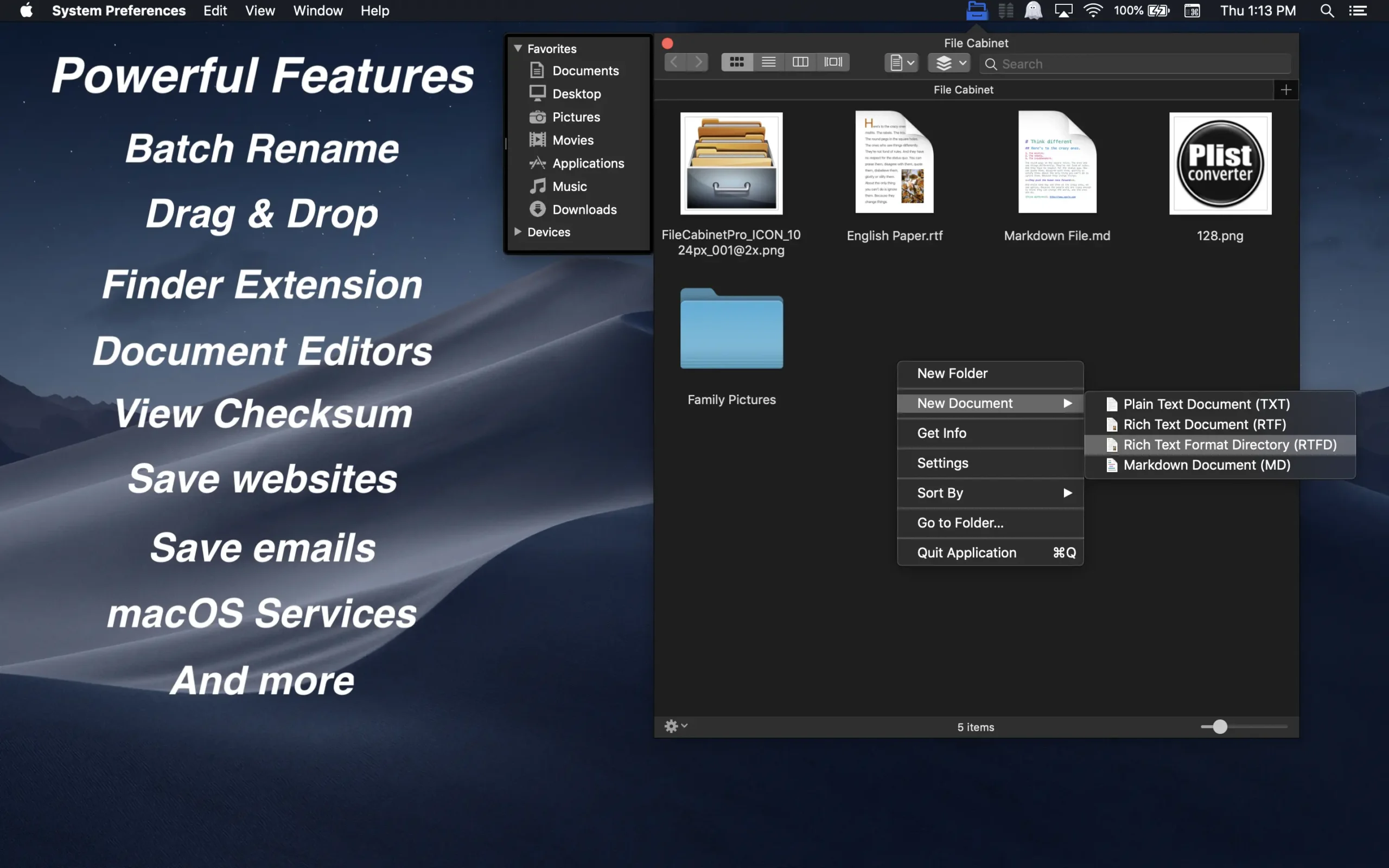1389x868 pixels.
Task: Open Spotlight search in the menu bar
Action: [x=1327, y=11]
